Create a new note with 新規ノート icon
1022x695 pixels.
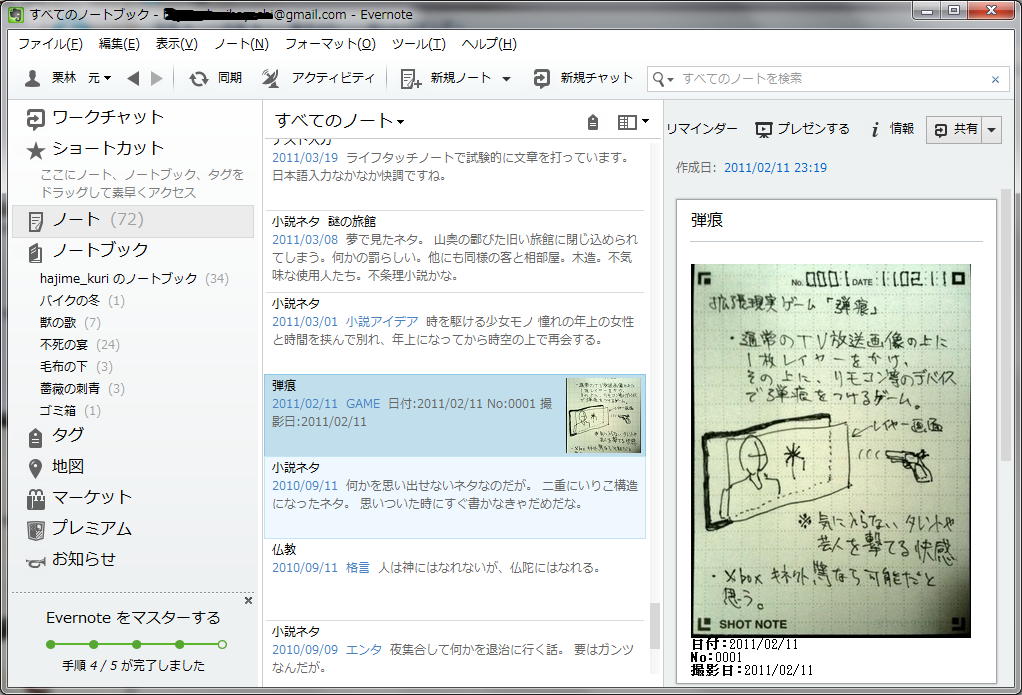coord(411,79)
